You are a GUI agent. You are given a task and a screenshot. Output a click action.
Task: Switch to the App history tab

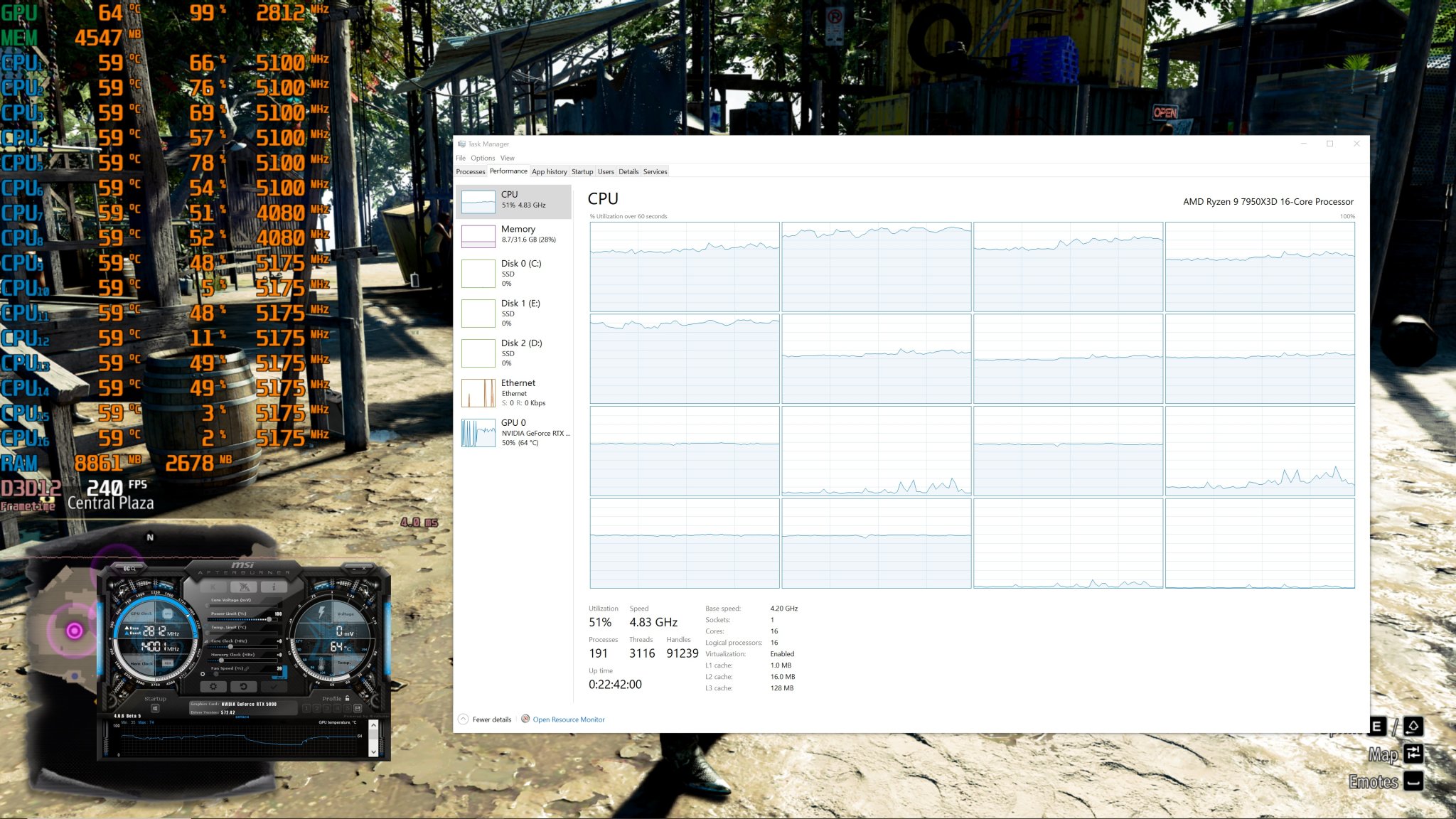[x=549, y=171]
